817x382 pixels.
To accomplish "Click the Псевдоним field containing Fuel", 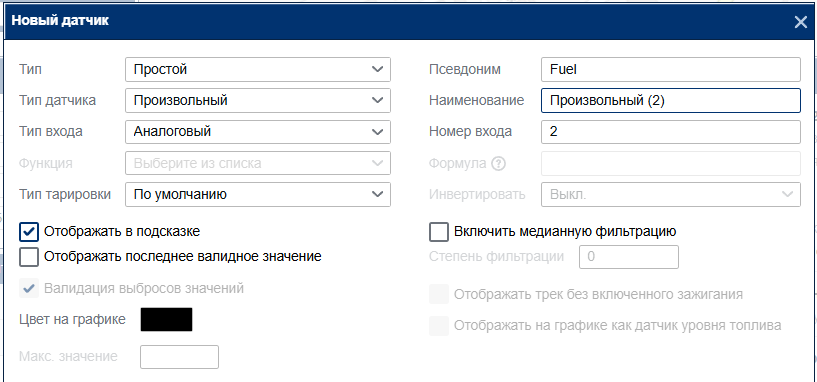I will pyautogui.click(x=671, y=69).
